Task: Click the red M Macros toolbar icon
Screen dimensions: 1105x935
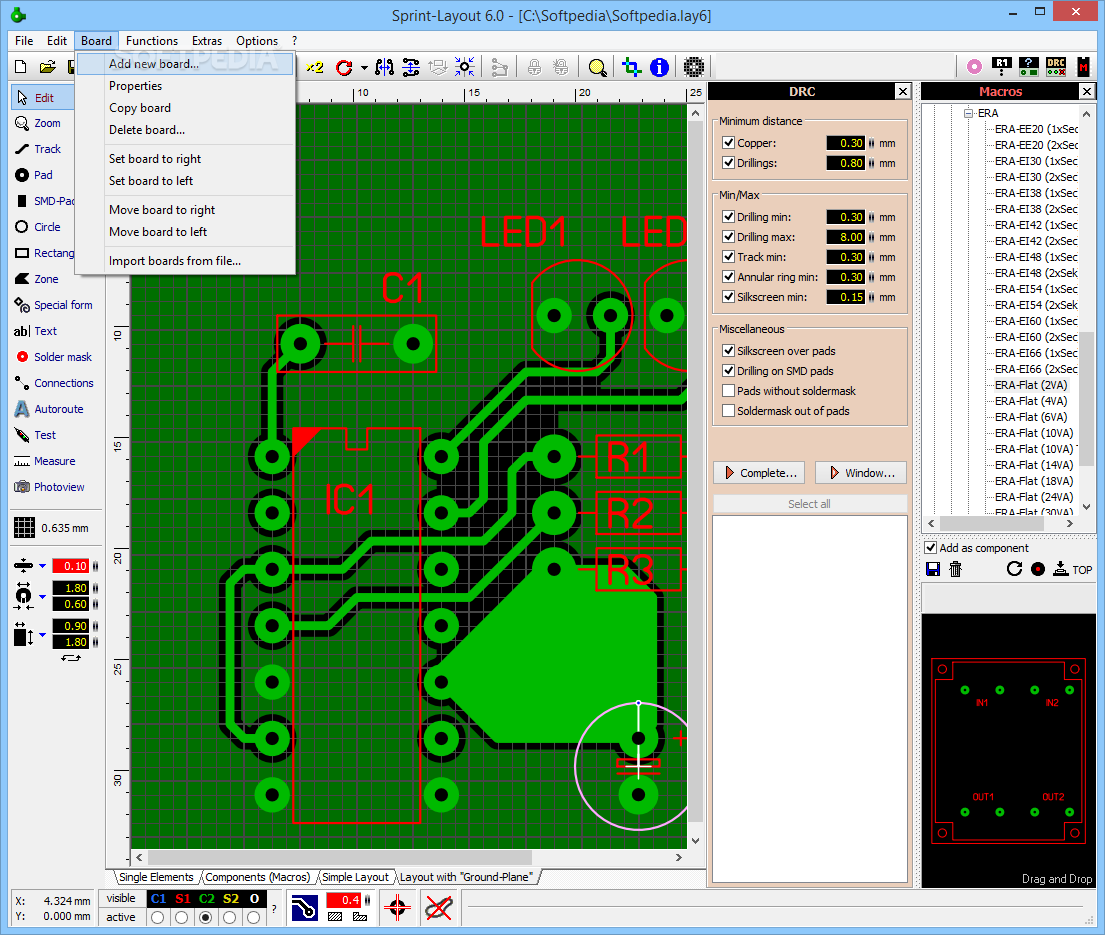Action: (1083, 67)
